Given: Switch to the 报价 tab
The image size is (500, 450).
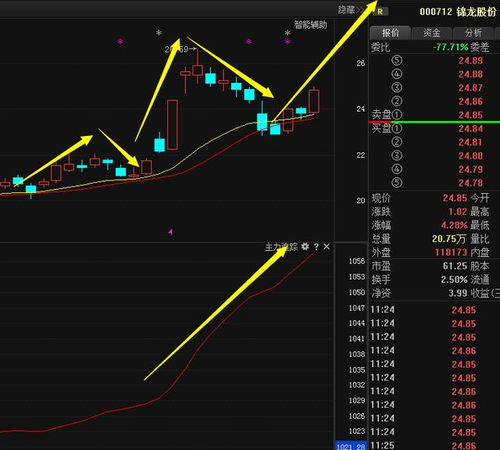Looking at the screenshot, I should click(x=390, y=33).
